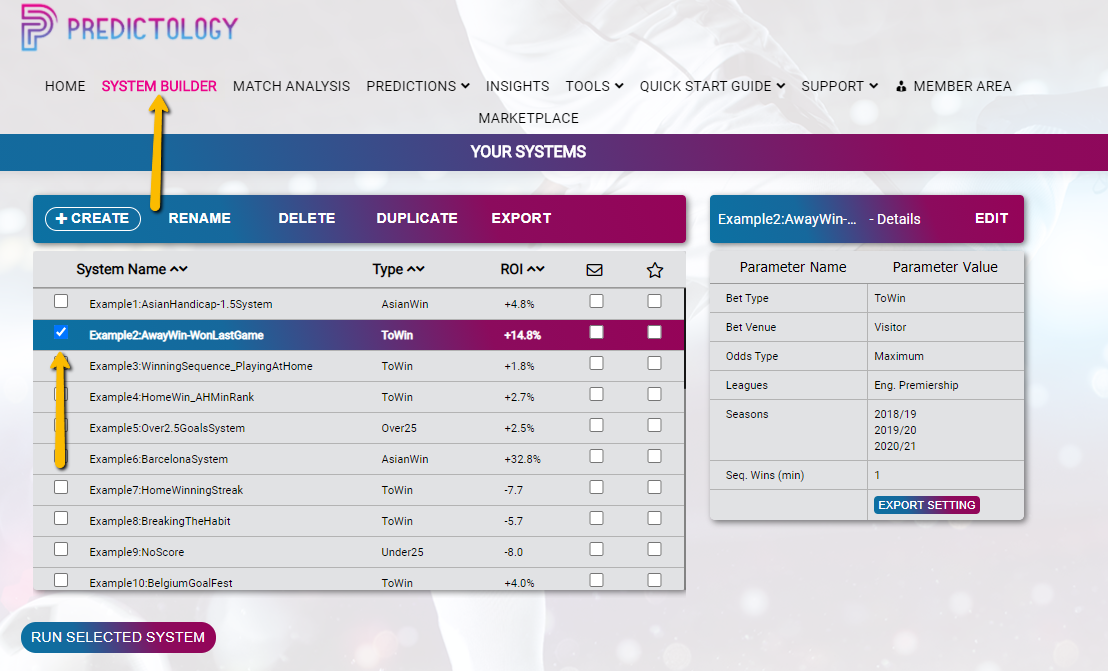Toggle email checkbox for Example2:AwayWin-WonLastGame

(596, 332)
